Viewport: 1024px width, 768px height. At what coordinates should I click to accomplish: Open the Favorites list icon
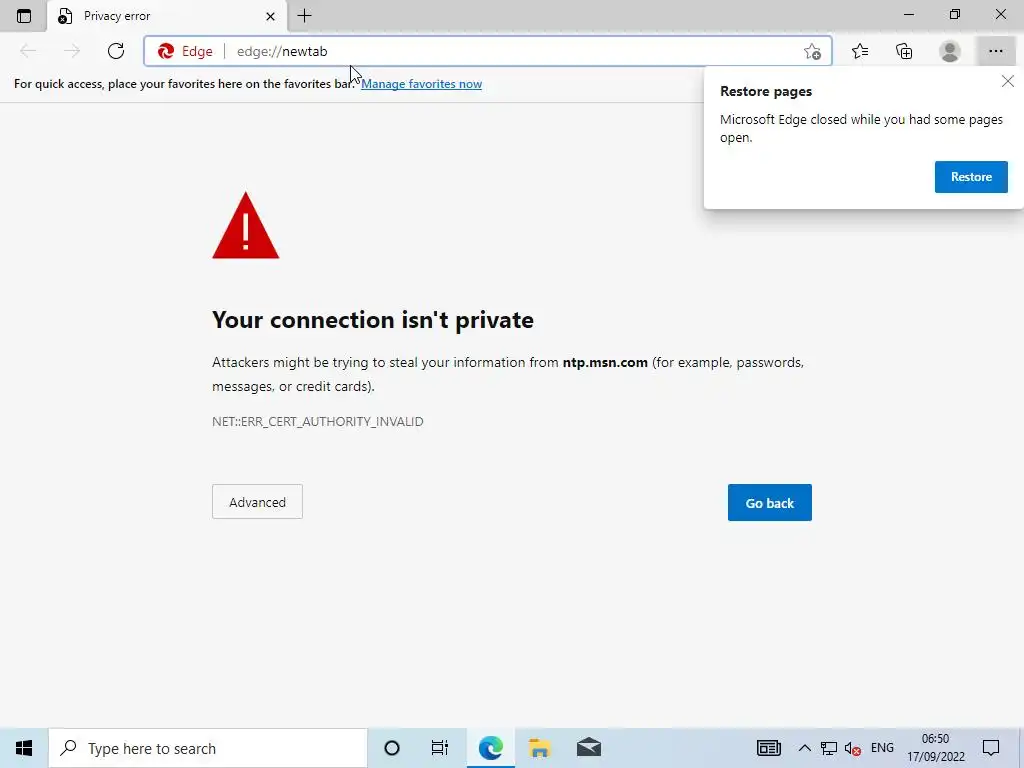[860, 51]
